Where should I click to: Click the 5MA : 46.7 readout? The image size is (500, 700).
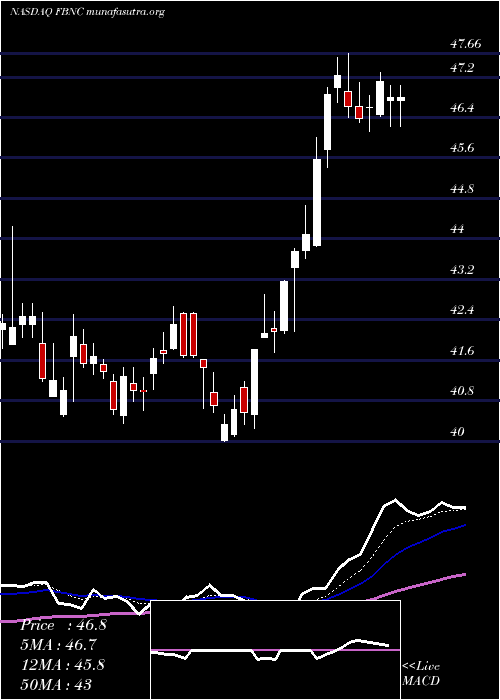tap(58, 645)
